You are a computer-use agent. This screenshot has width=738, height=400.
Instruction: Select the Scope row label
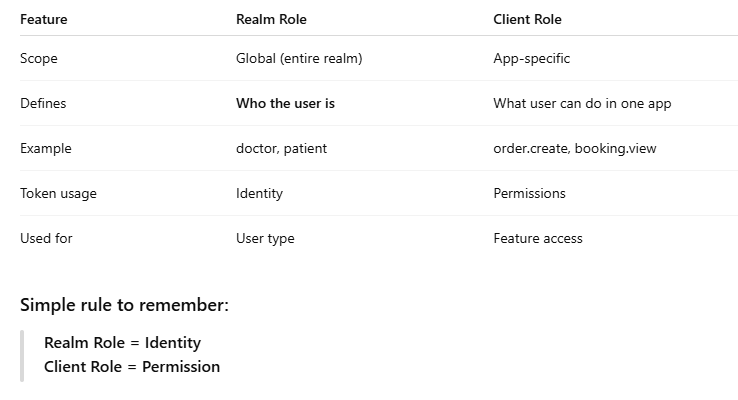(39, 59)
